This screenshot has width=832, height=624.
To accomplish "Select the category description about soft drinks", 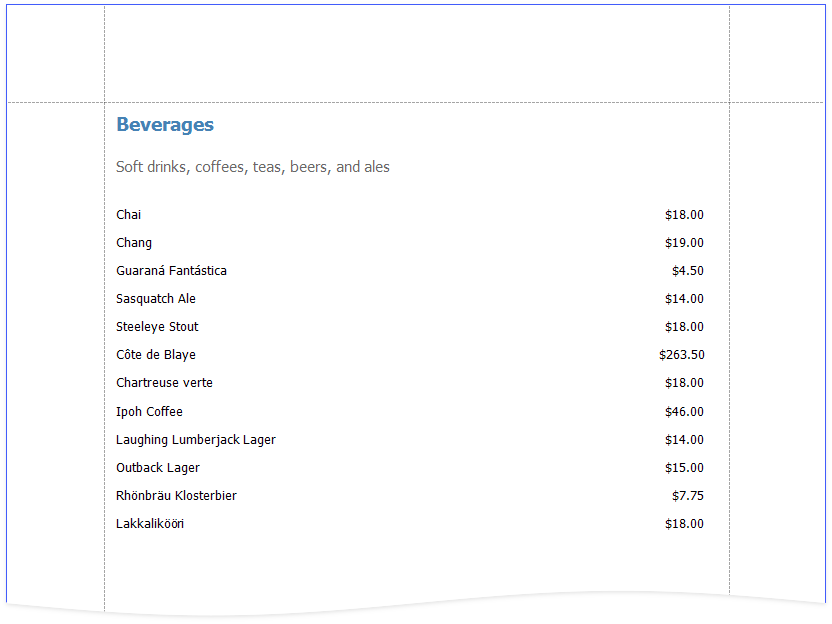I will pos(252,167).
